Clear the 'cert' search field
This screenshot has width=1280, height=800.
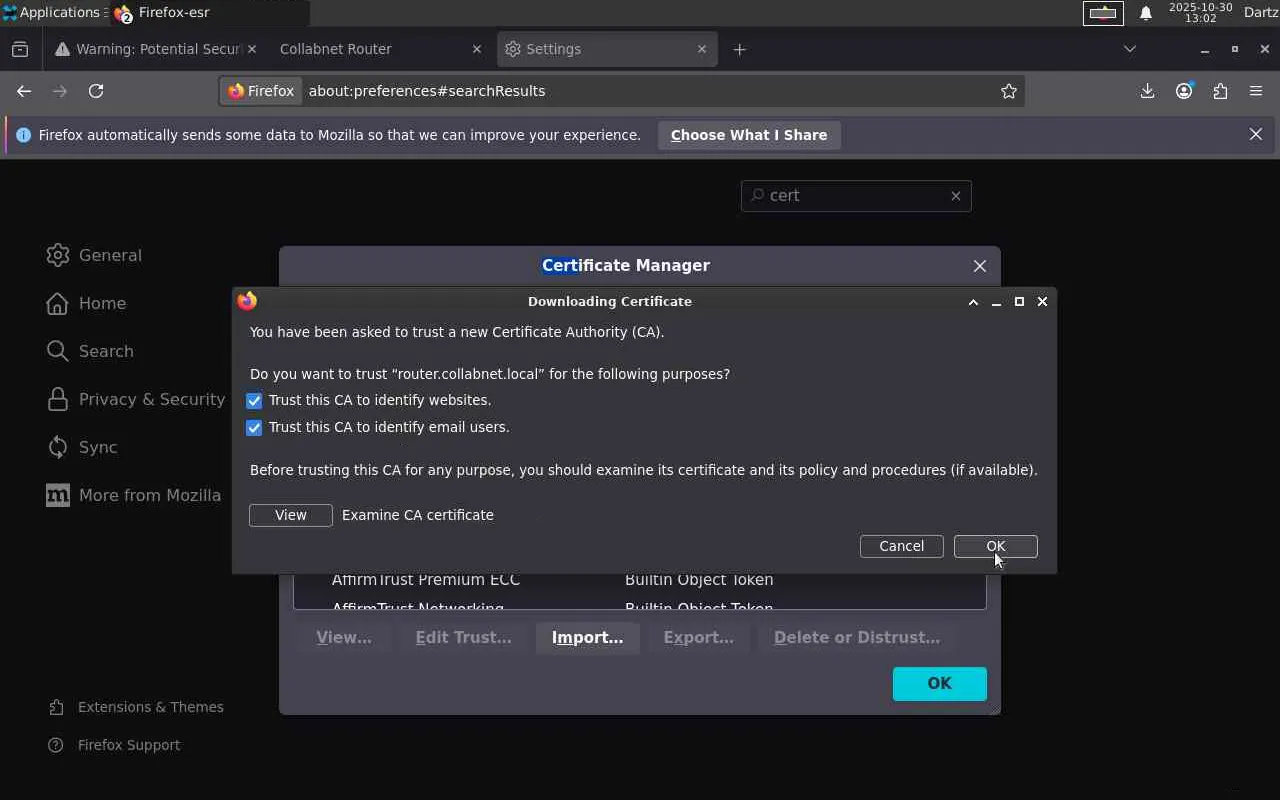point(956,196)
